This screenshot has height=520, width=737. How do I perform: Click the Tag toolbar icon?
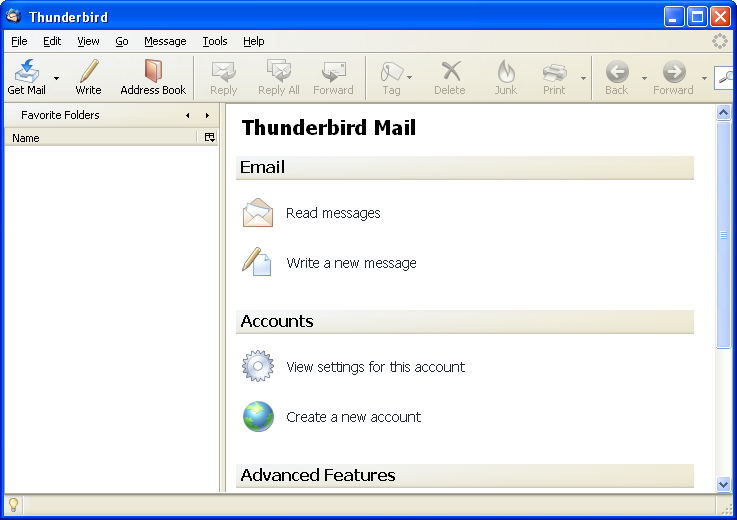[x=392, y=71]
